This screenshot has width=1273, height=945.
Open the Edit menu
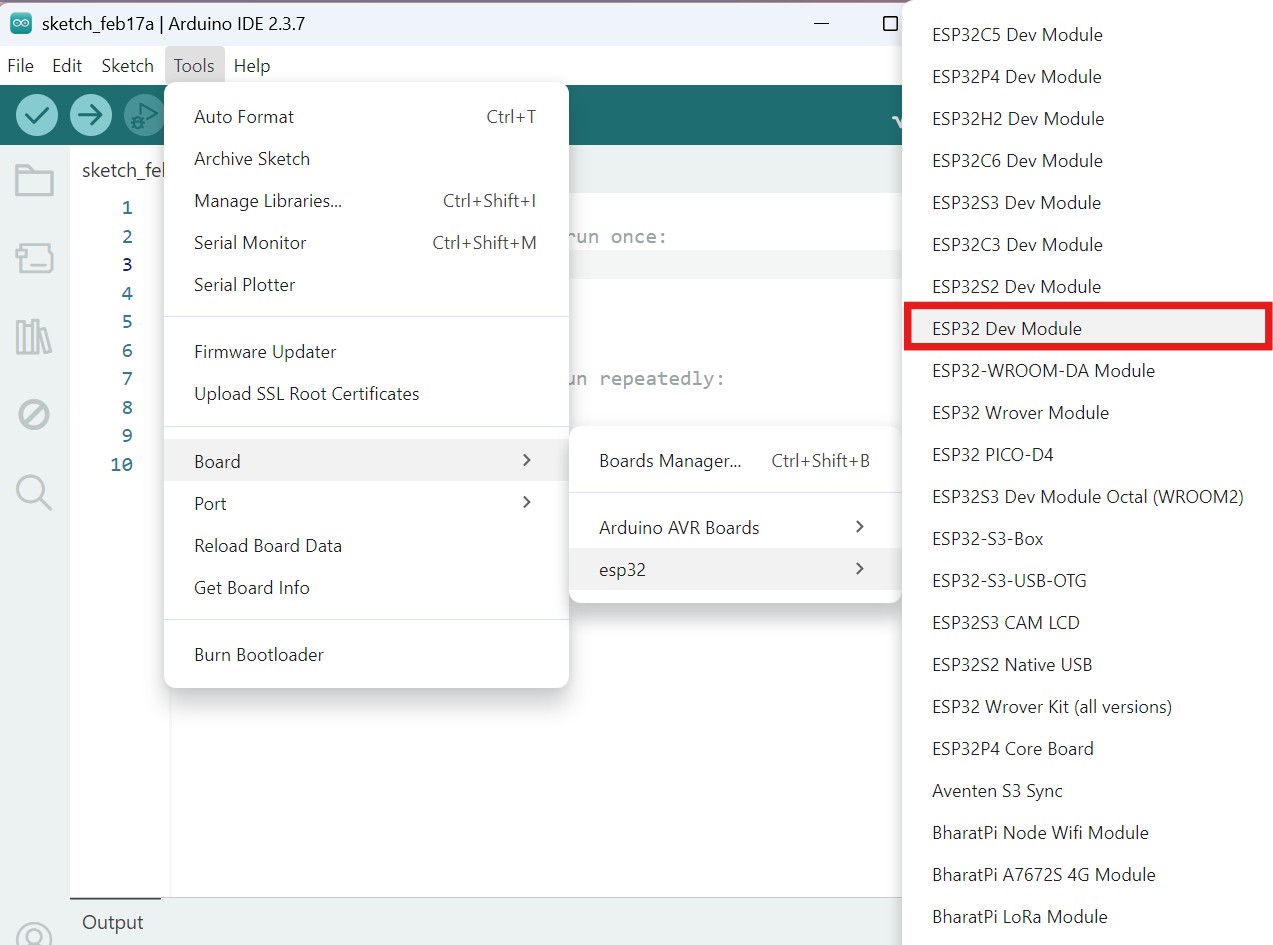67,66
